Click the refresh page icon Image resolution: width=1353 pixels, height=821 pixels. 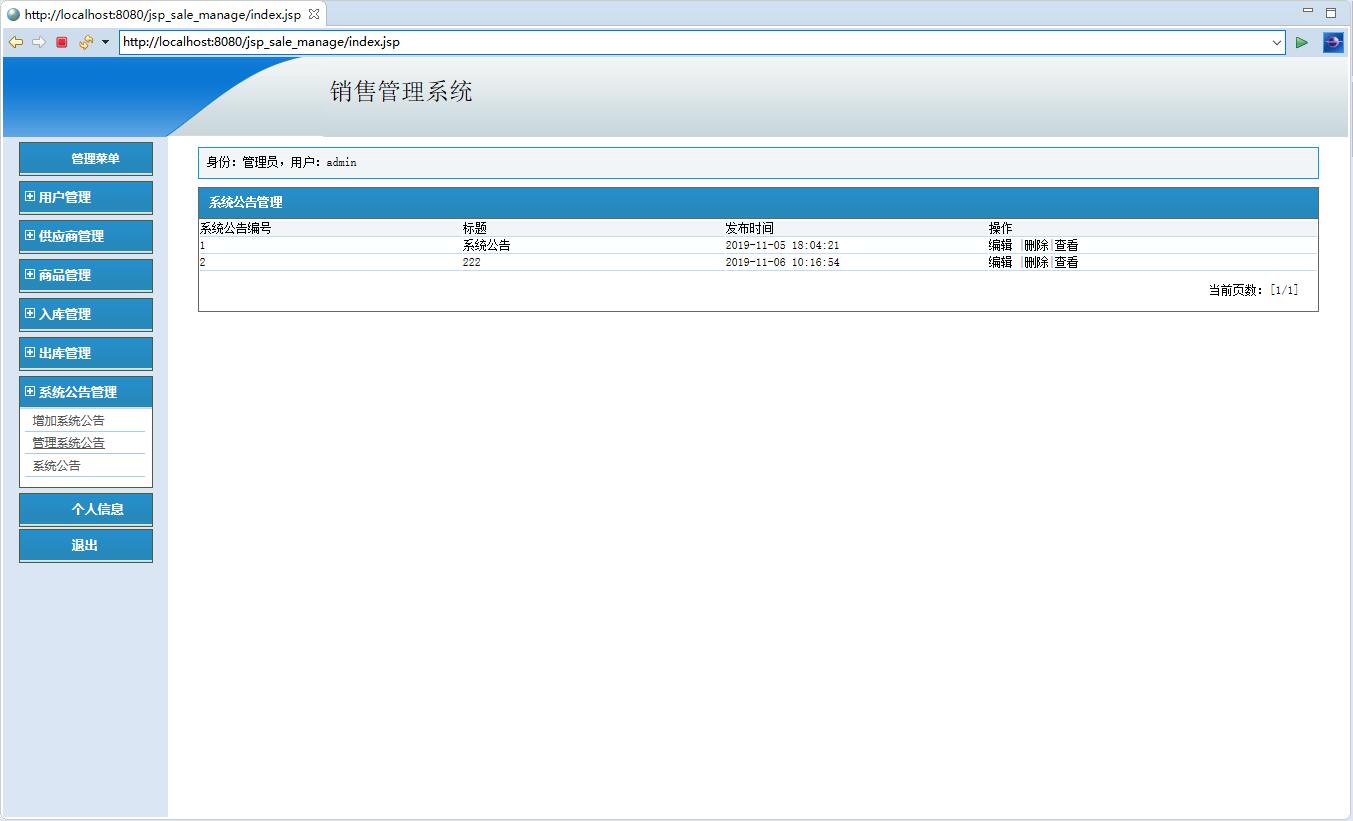(x=84, y=41)
